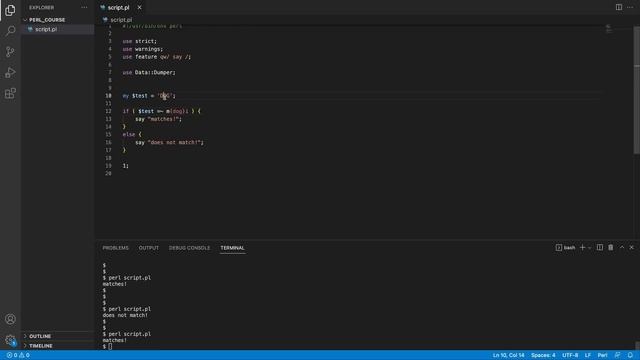Viewport: 640px width, 360px height.
Task: Click the terminal prompt input line
Action: pyautogui.click(x=110, y=347)
